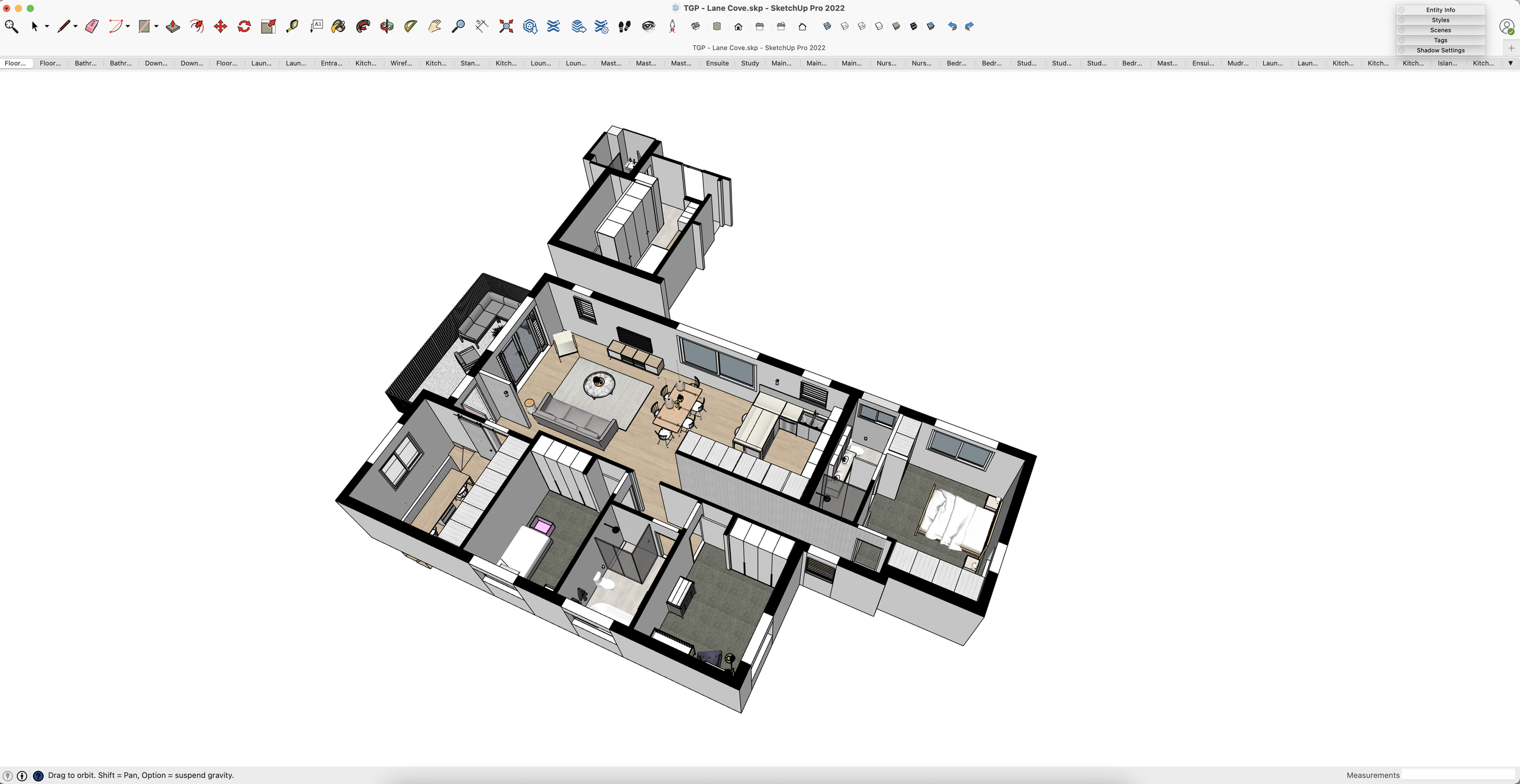Select the Eraser tool

[x=92, y=26]
